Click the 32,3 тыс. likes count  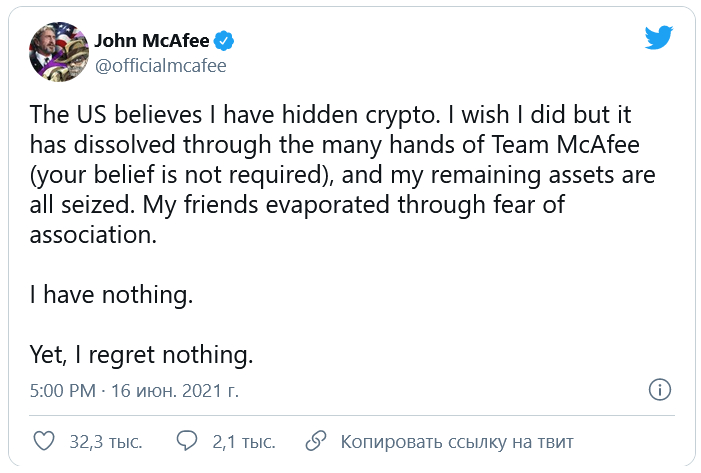pyautogui.click(x=105, y=441)
